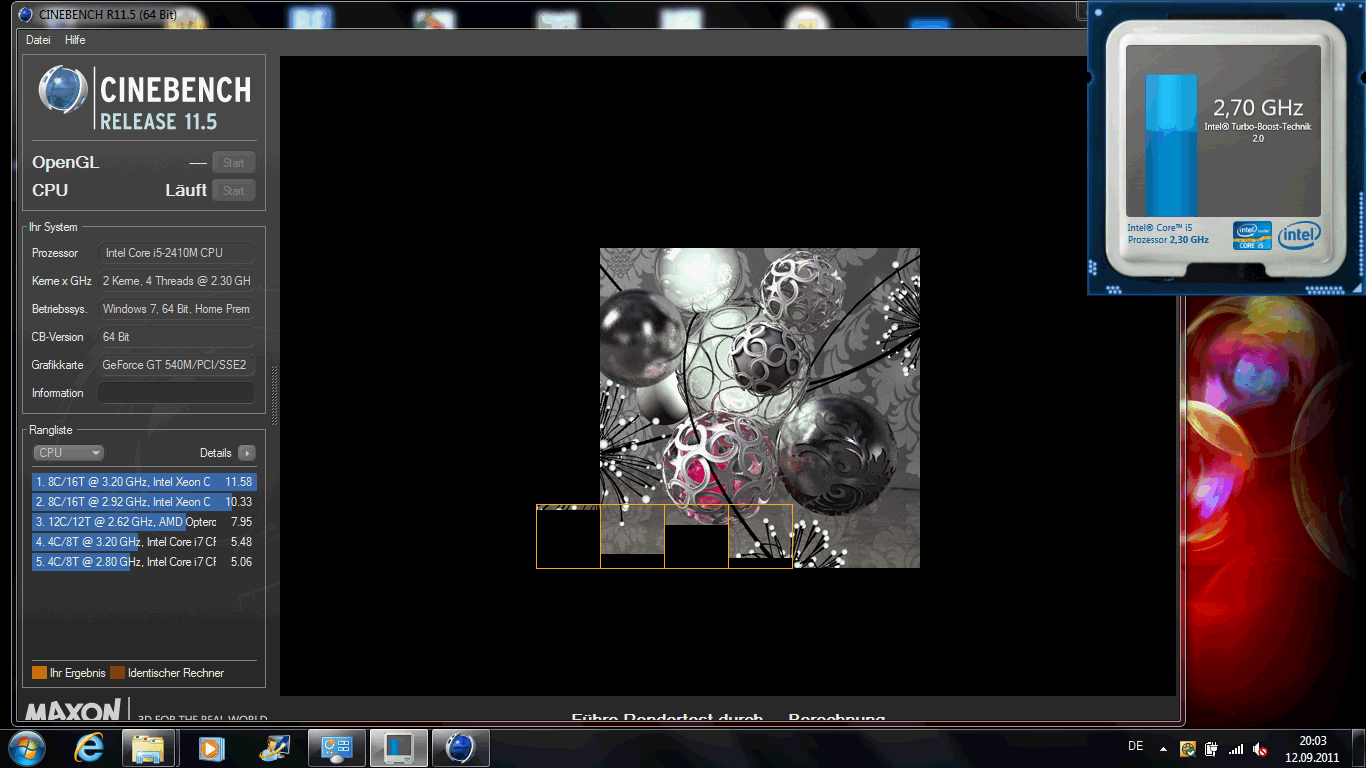Viewport: 1366px width, 768px height.
Task: Open the Hilfe menu
Action: coord(75,40)
